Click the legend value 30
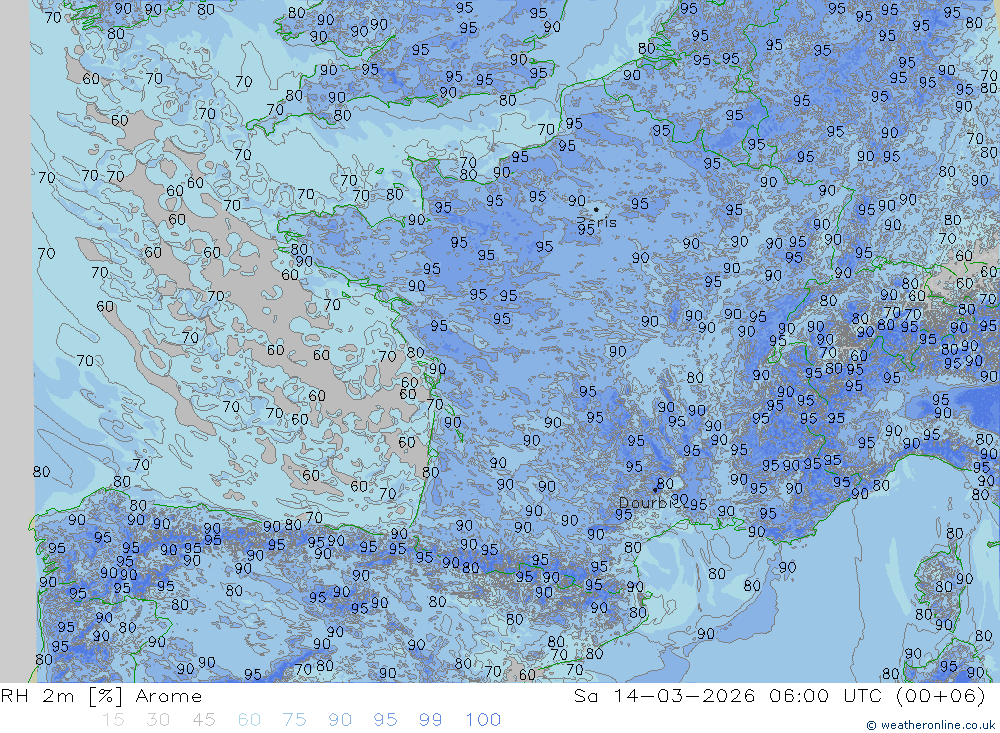Screen dimensions: 1000x733 pyautogui.click(x=158, y=720)
